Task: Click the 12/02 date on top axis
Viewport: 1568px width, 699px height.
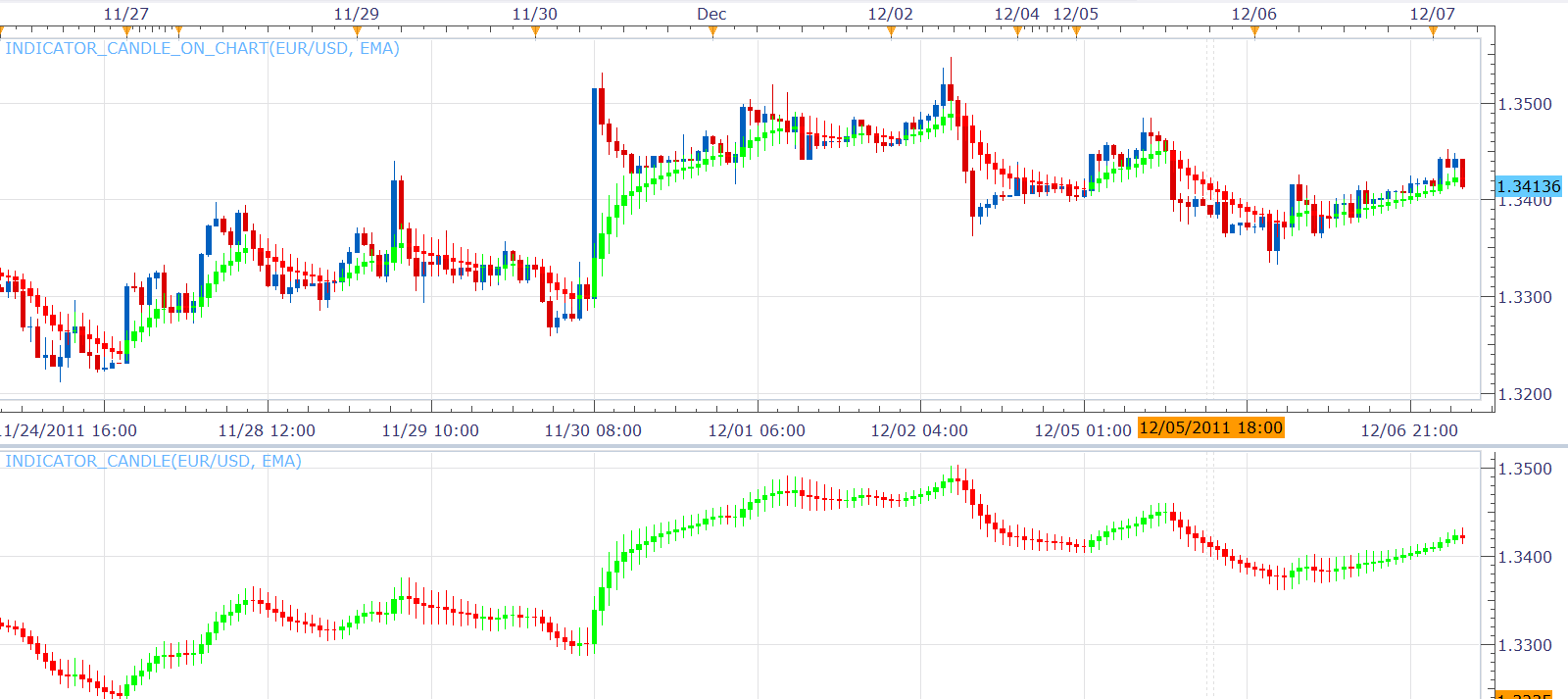Action: (891, 14)
